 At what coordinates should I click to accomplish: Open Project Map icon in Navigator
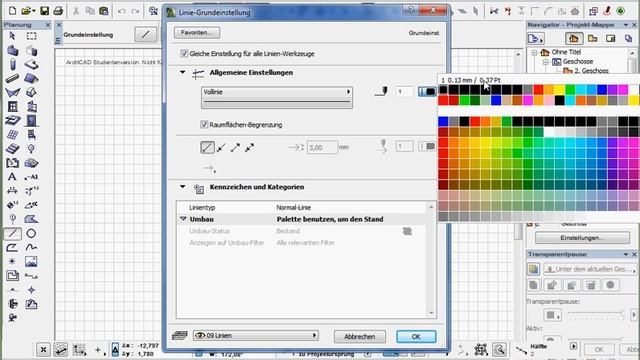573,39
